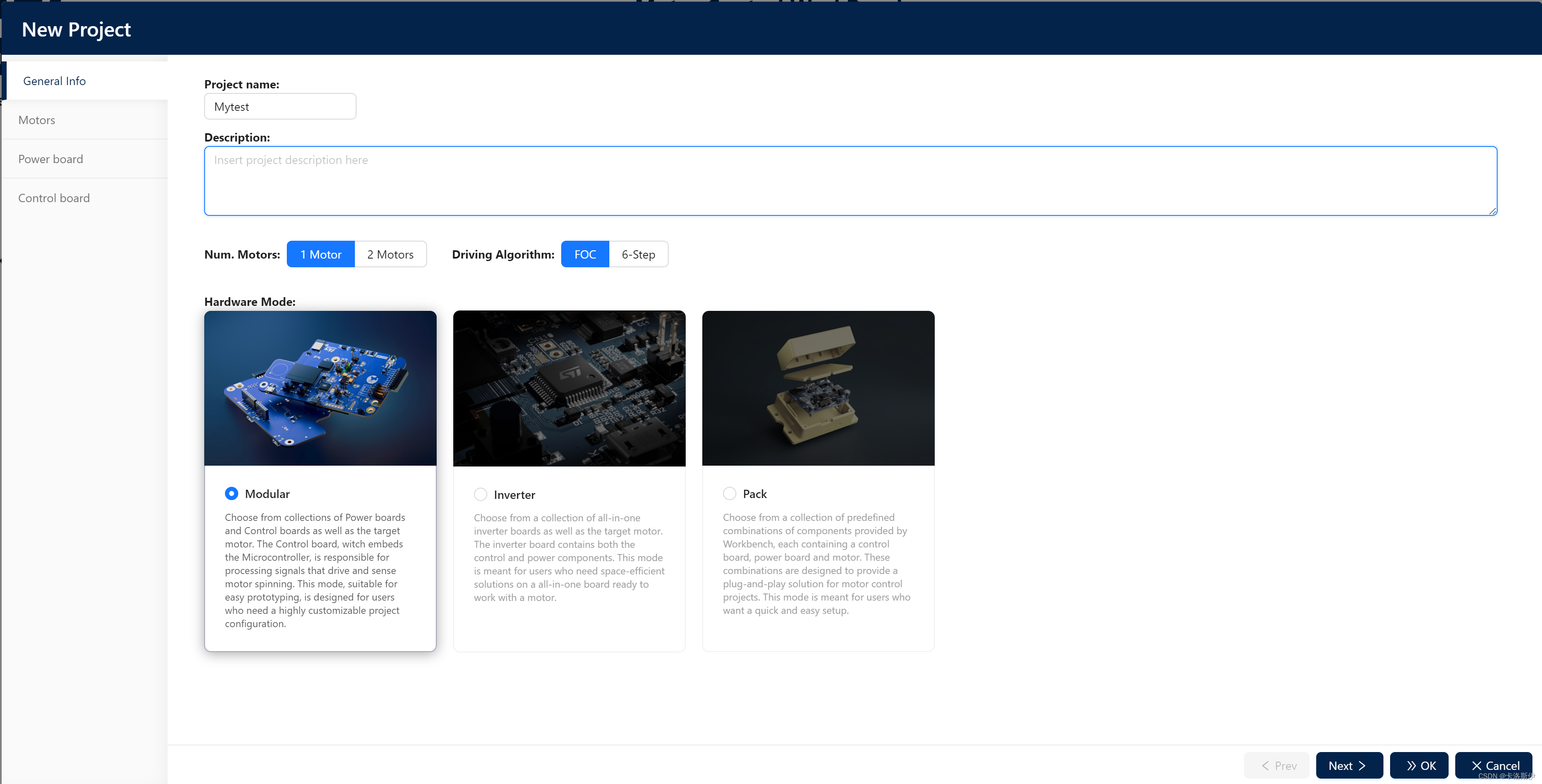Click the Modular board thumbnail image
The width and height of the screenshot is (1542, 784).
(x=320, y=388)
